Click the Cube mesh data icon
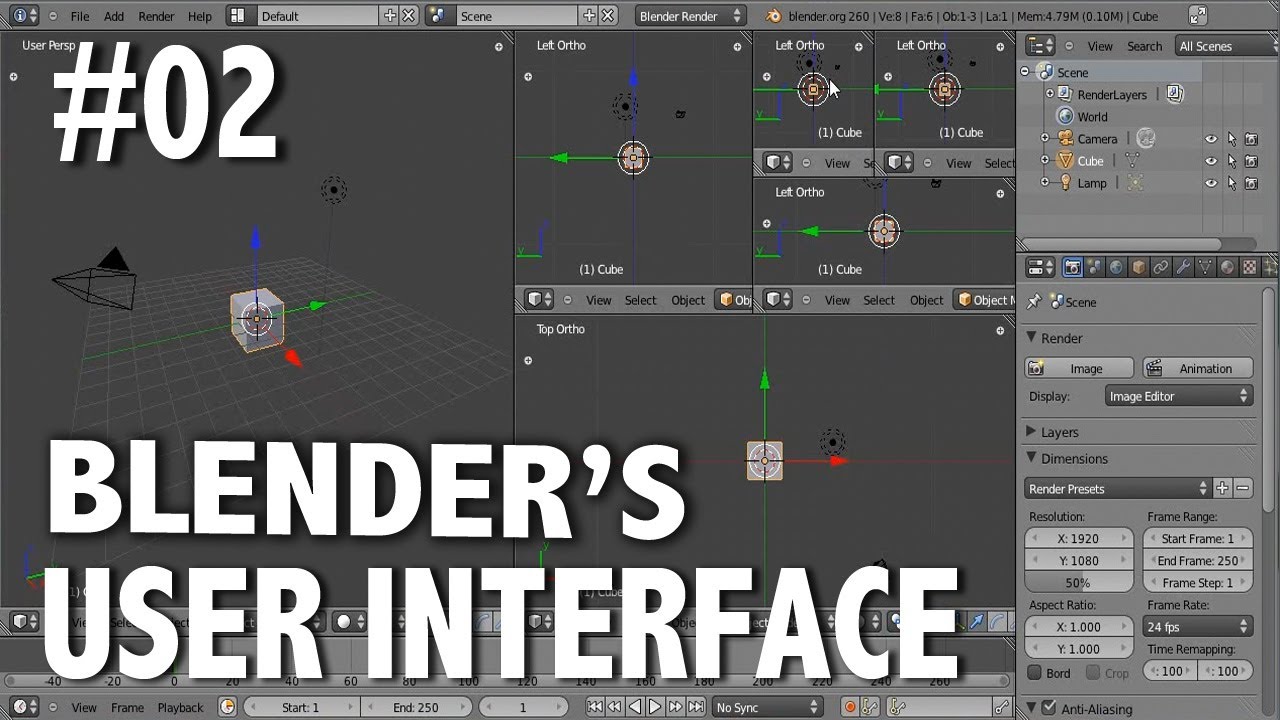 pos(1133,160)
